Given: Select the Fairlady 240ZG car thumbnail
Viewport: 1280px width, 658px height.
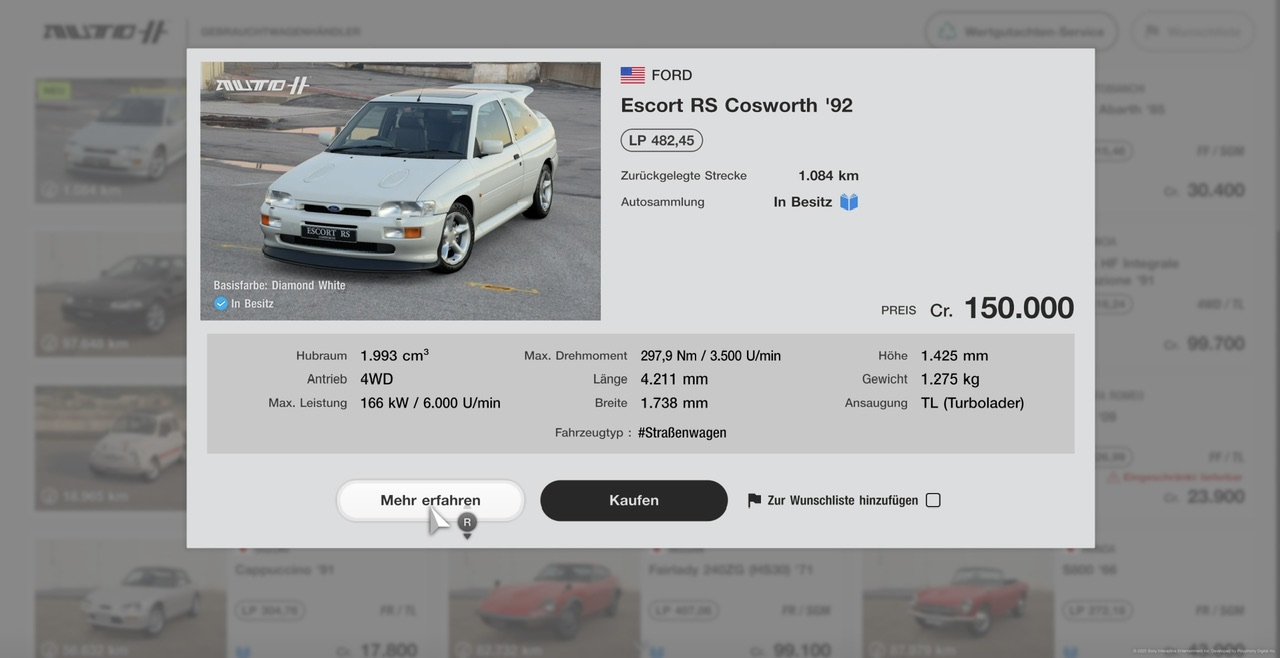Looking at the screenshot, I should coord(545,597).
